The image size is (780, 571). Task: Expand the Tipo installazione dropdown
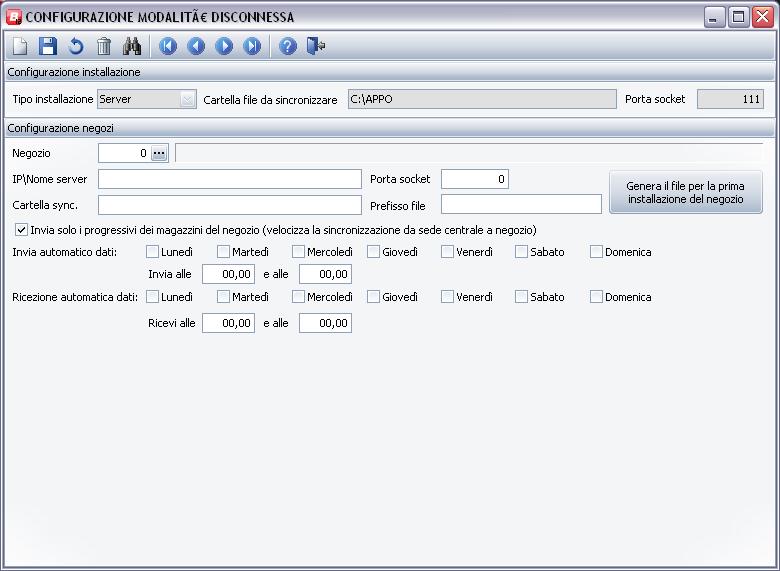(187, 99)
